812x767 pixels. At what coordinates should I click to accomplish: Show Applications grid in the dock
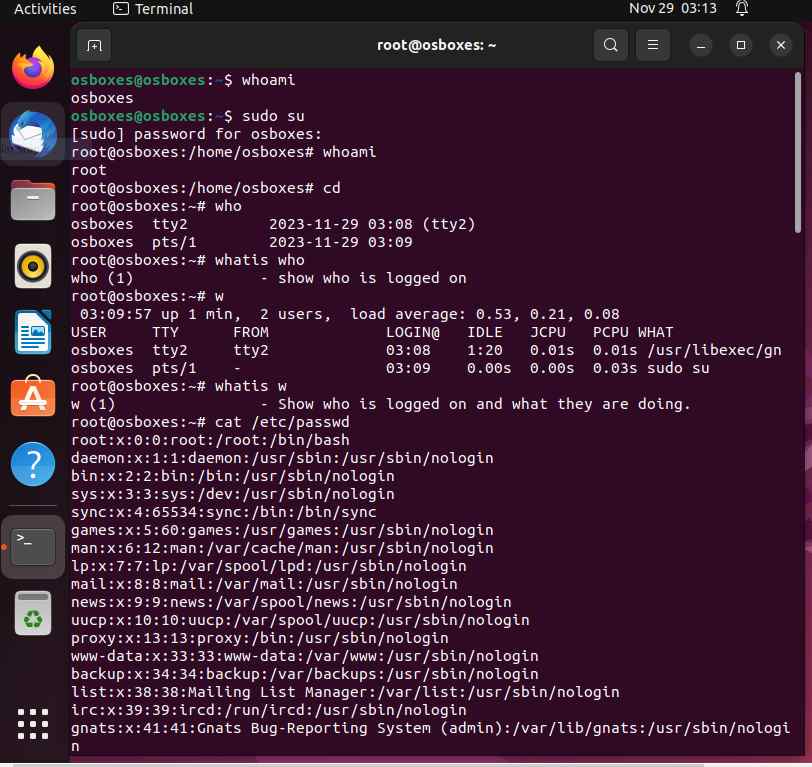pyautogui.click(x=33, y=723)
